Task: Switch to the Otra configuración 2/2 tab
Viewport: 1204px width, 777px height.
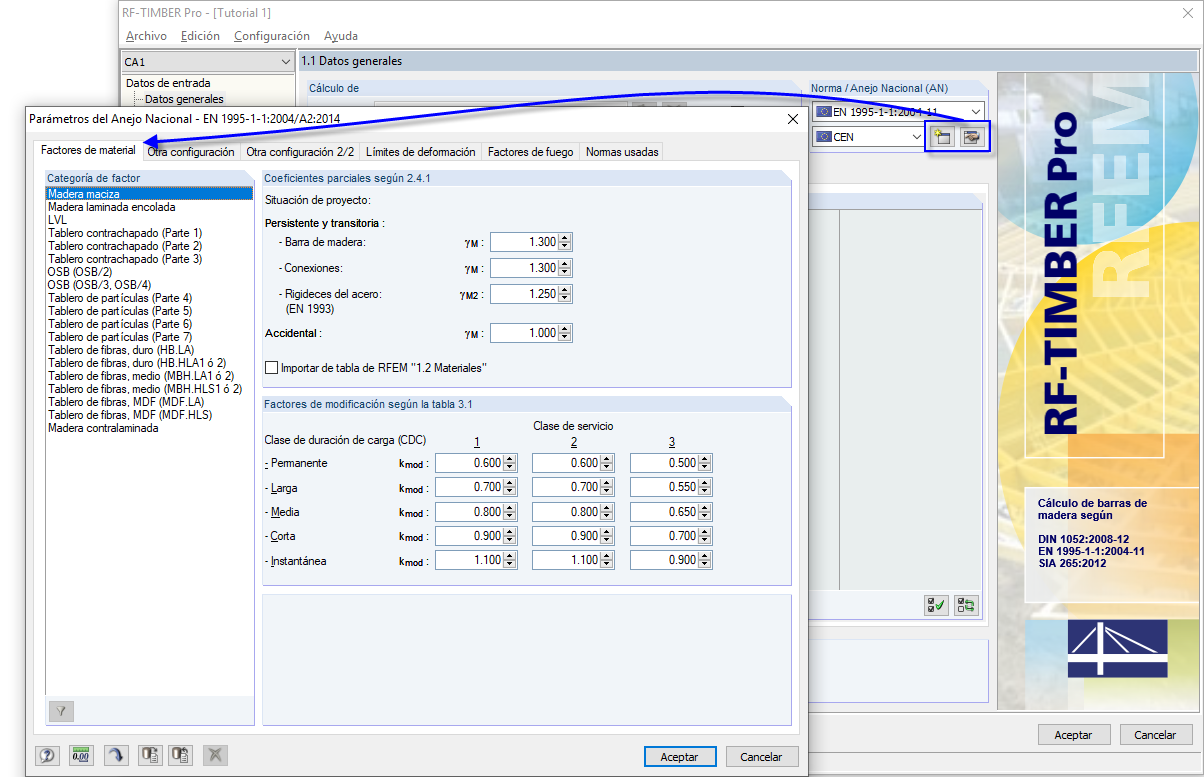Action: [x=300, y=152]
